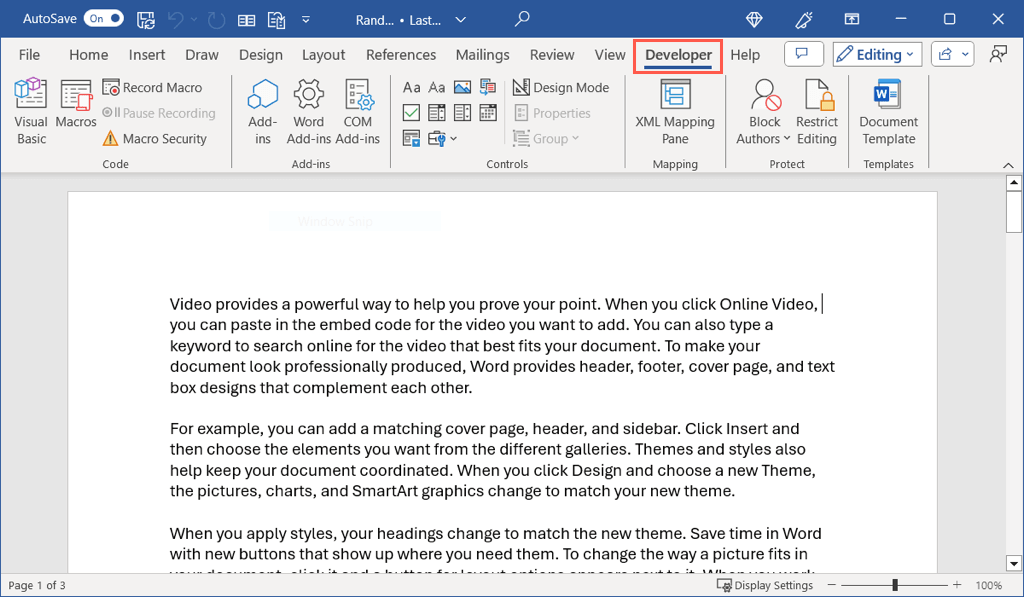Open the XML Mapping Pane

coord(675,112)
